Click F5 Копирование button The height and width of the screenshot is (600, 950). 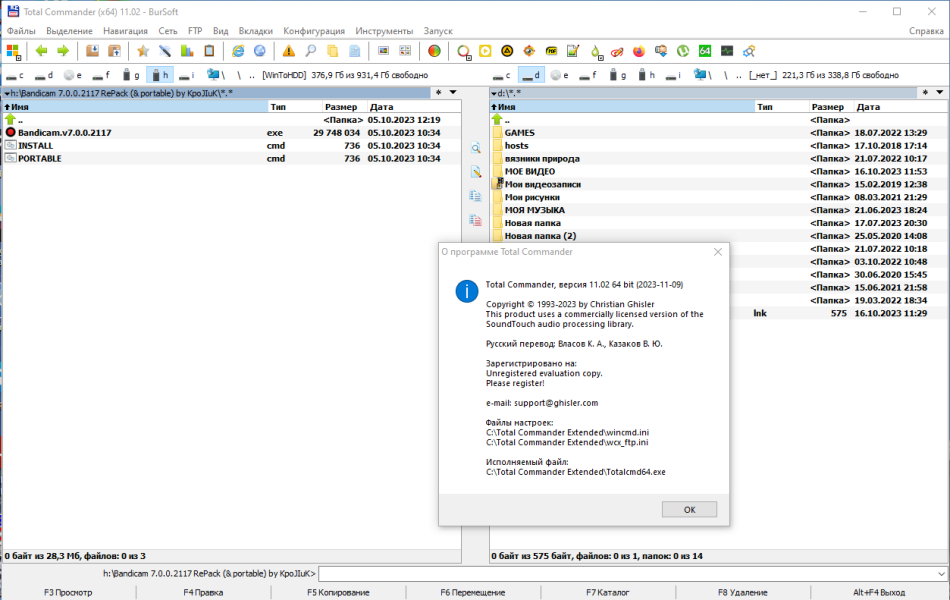(x=338, y=593)
